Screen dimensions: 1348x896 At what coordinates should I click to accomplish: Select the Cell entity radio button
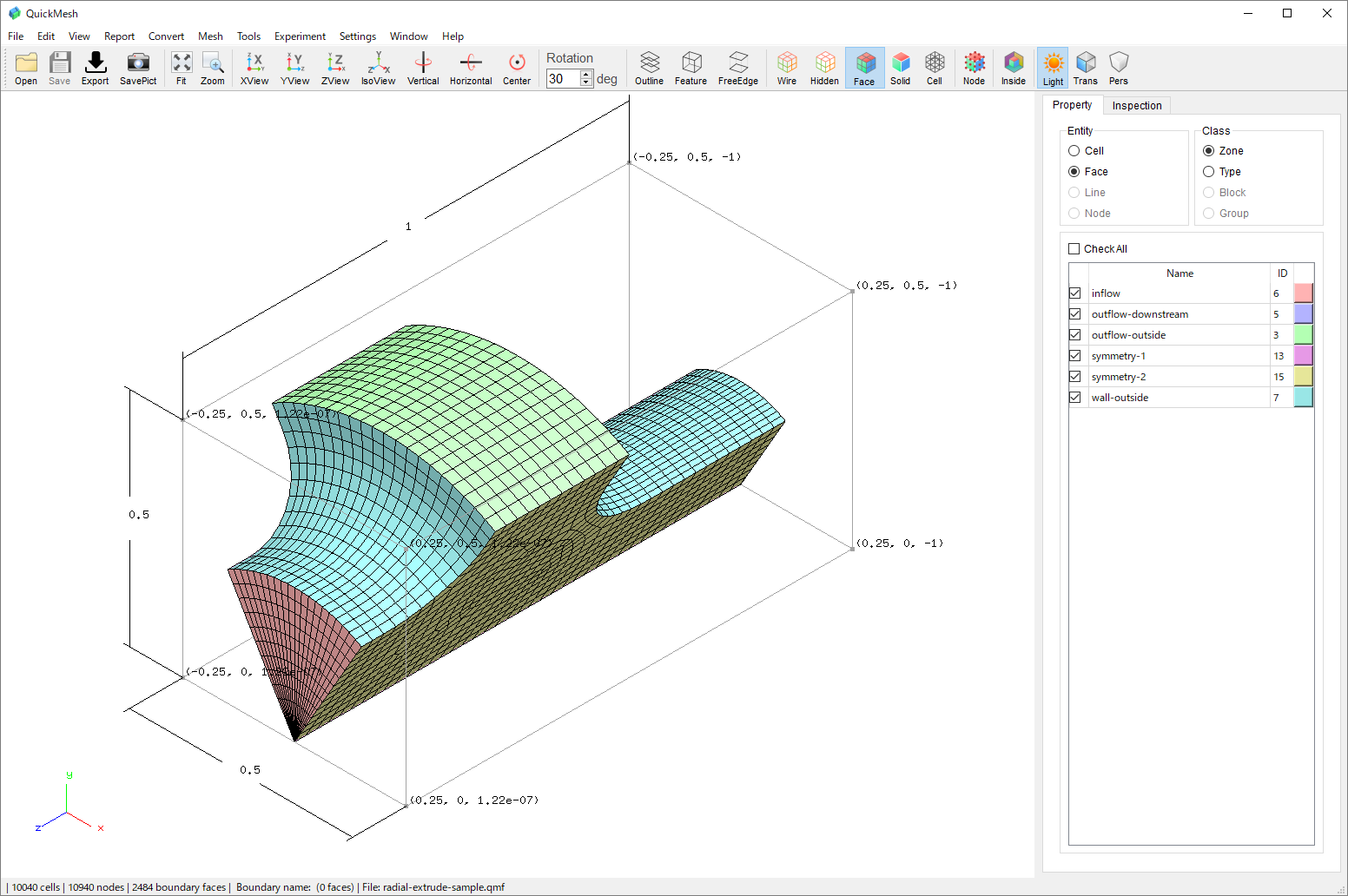[1074, 151]
